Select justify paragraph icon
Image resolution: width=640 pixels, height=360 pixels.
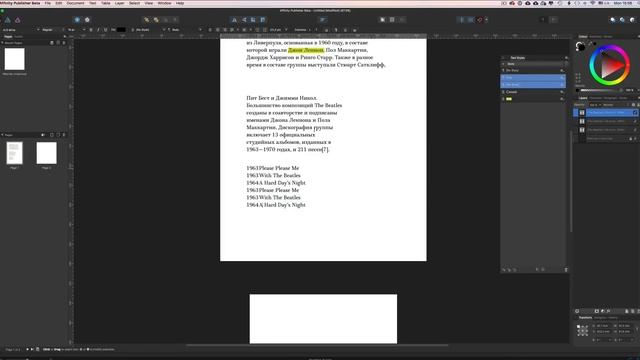point(232,30)
